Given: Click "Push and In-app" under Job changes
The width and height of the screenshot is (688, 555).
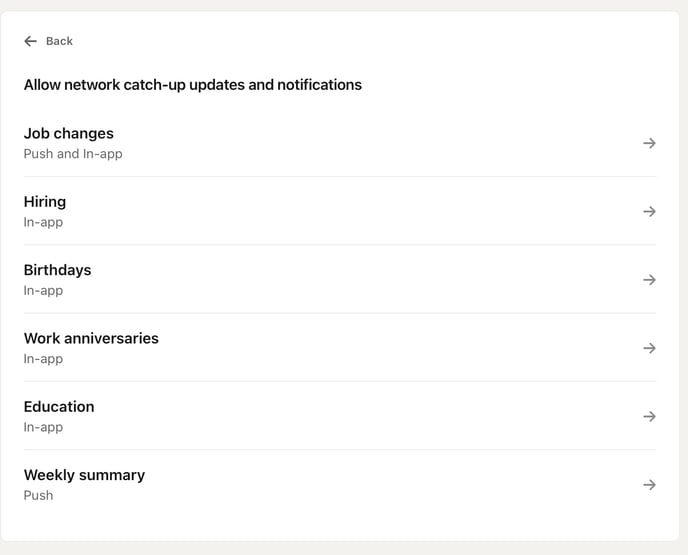Looking at the screenshot, I should 73,154.
